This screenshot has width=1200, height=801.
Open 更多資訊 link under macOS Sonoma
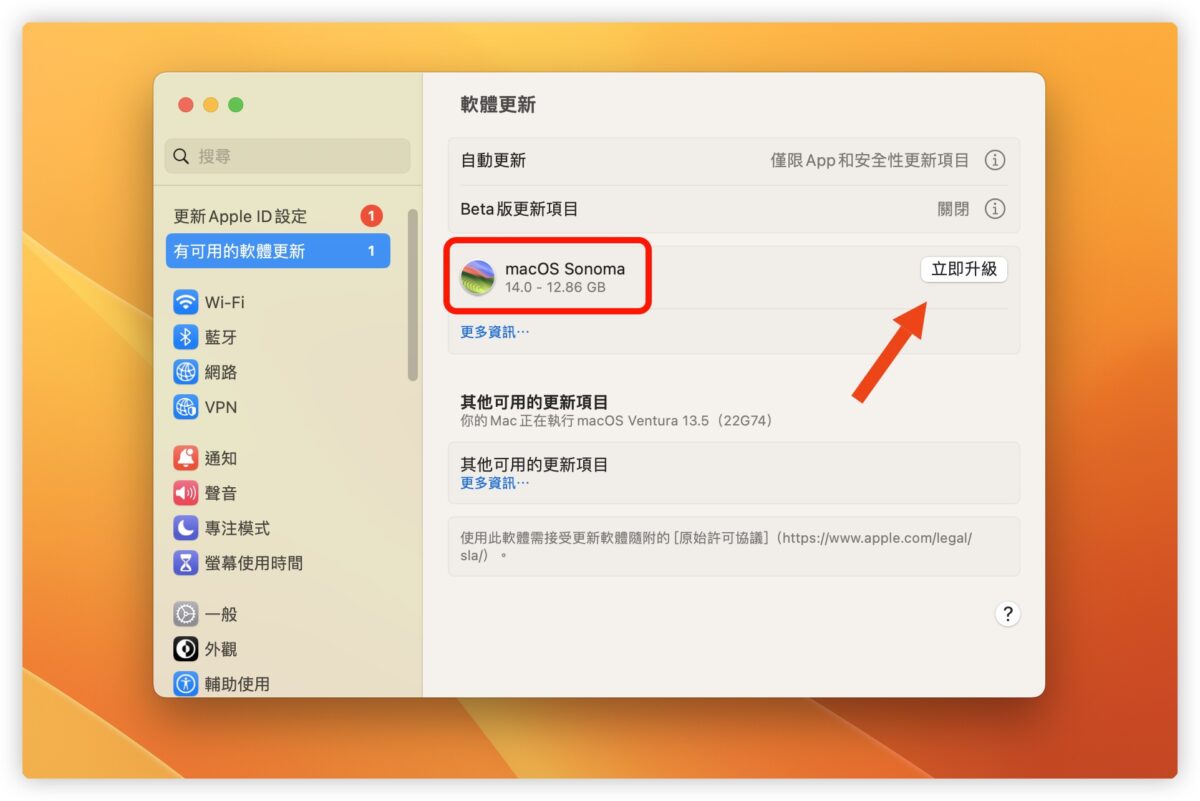click(x=494, y=332)
